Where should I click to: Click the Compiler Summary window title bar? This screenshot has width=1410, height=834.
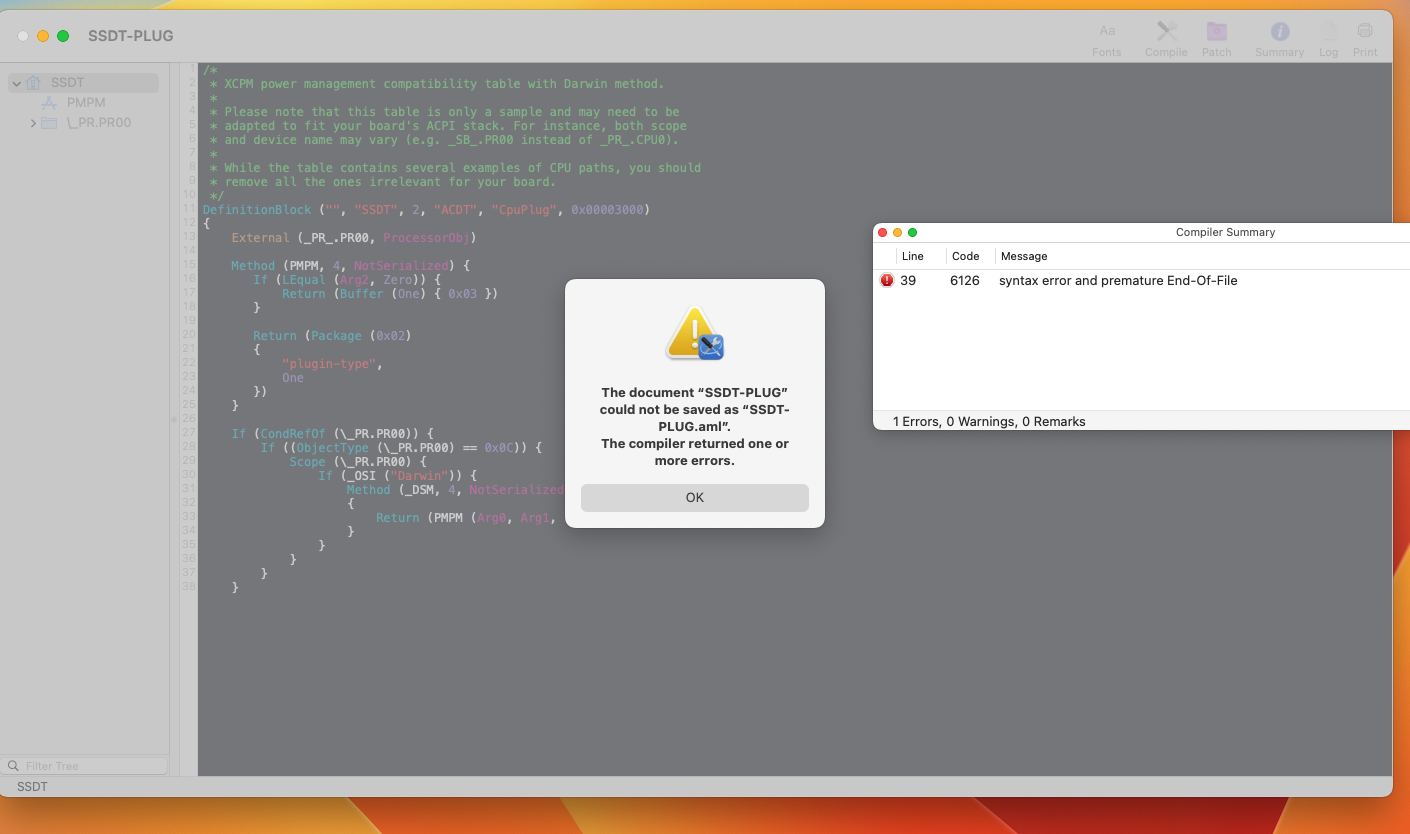(x=1226, y=232)
